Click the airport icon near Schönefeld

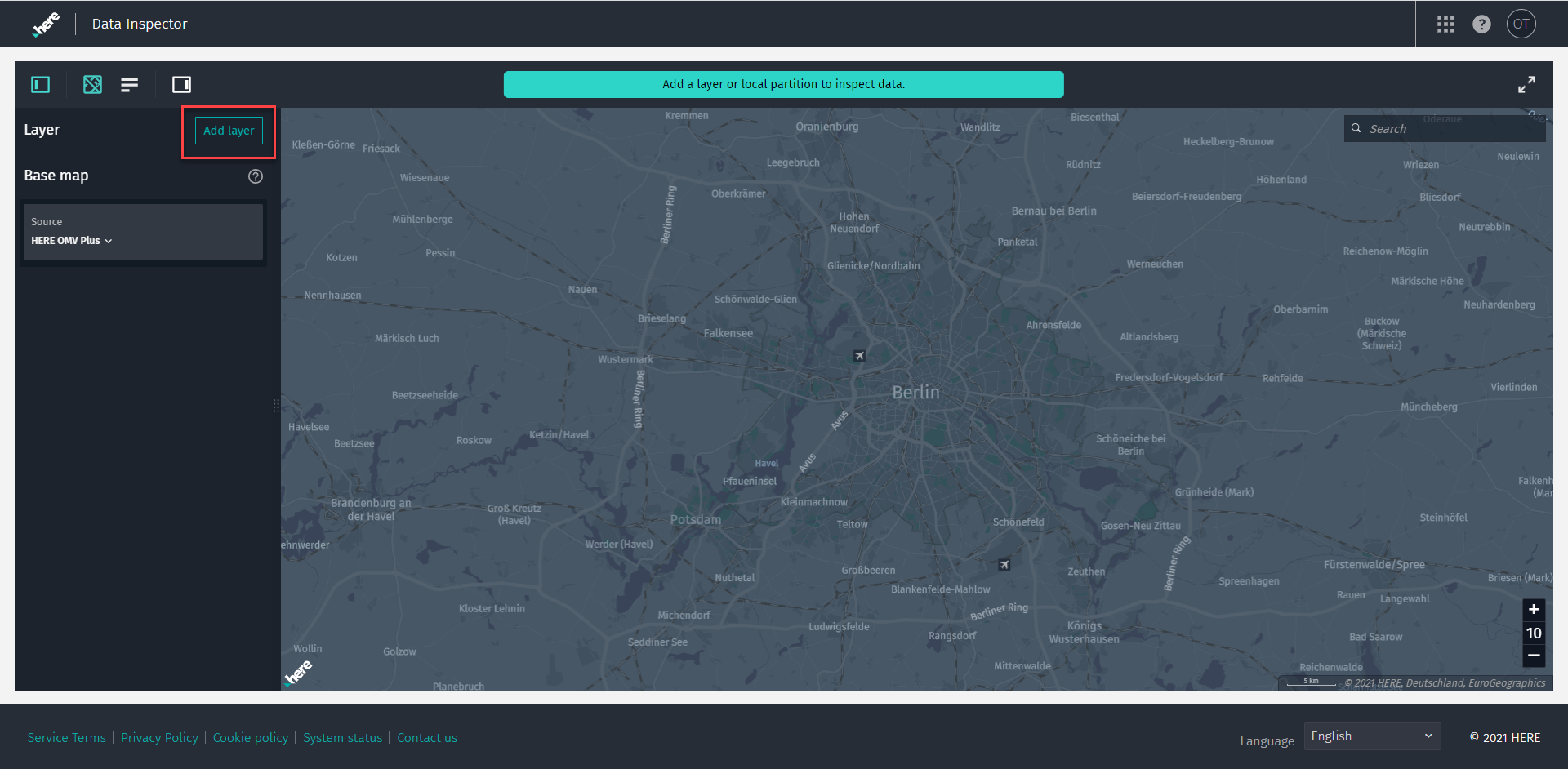point(1004,565)
